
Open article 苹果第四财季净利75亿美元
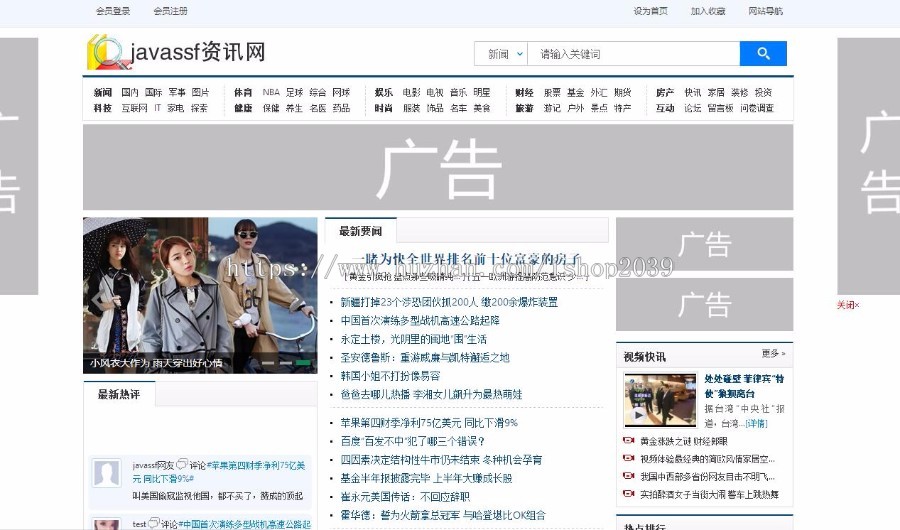tap(429, 423)
